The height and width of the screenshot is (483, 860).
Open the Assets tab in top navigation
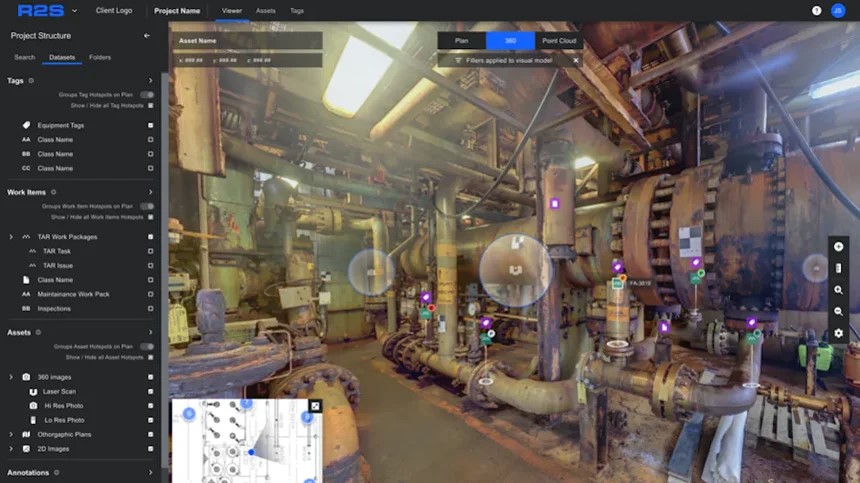pyautogui.click(x=266, y=11)
